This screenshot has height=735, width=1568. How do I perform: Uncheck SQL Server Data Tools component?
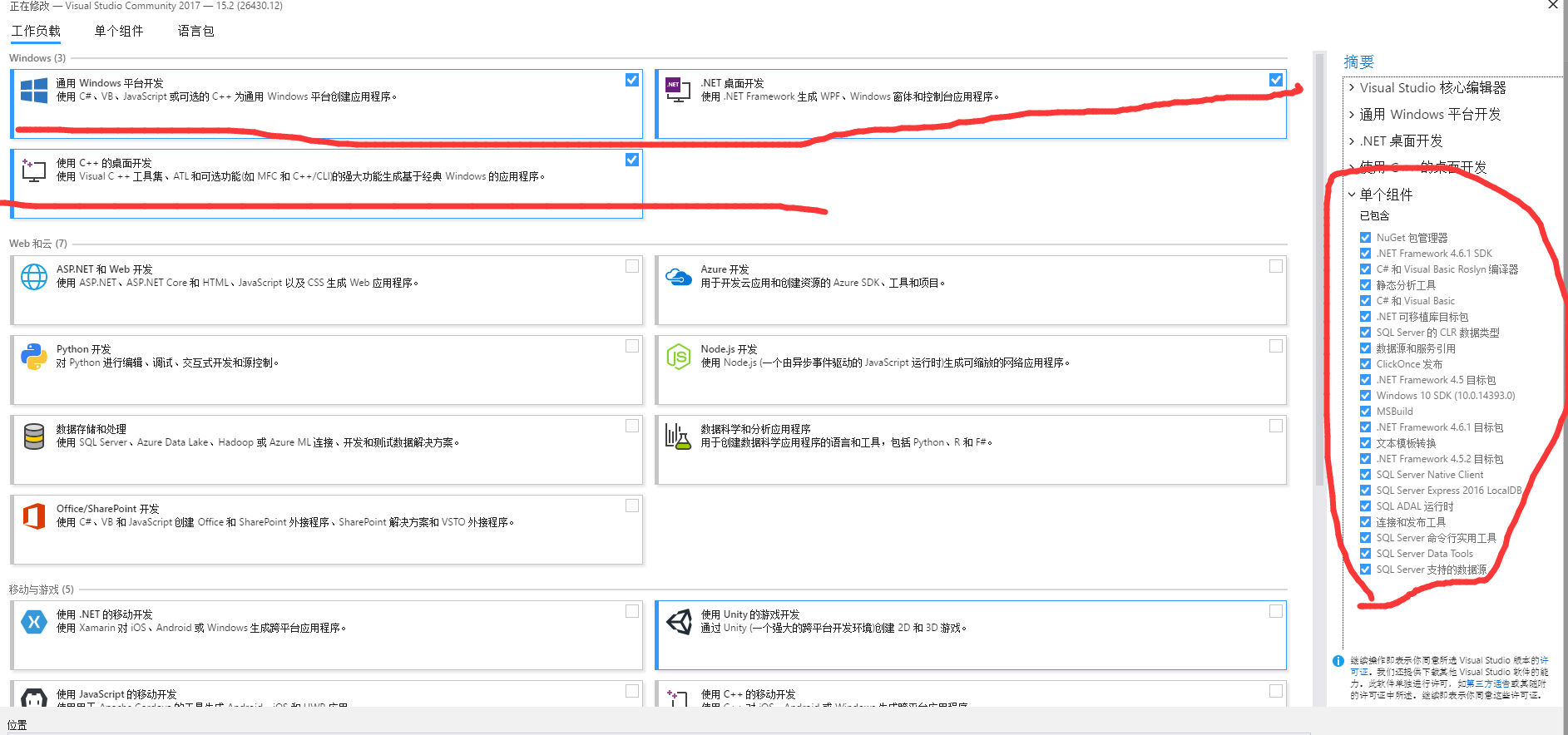(1365, 554)
